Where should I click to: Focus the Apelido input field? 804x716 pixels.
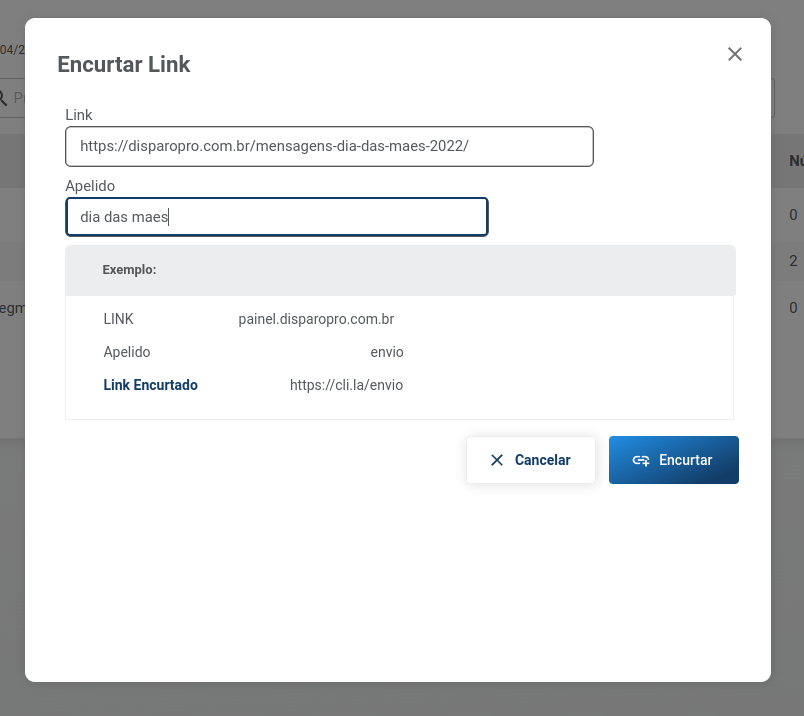coord(277,217)
